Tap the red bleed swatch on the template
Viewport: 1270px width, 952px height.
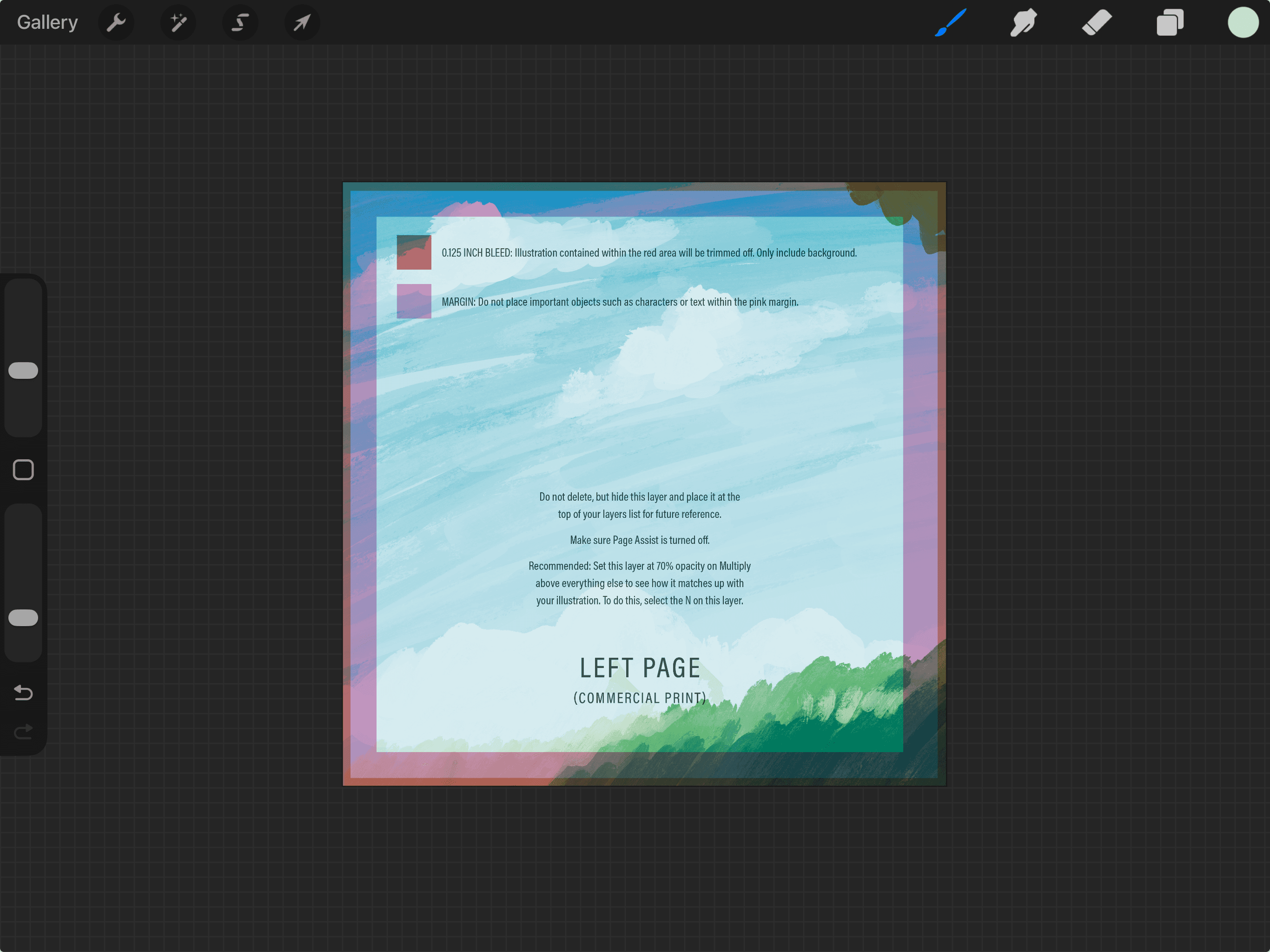(x=413, y=252)
